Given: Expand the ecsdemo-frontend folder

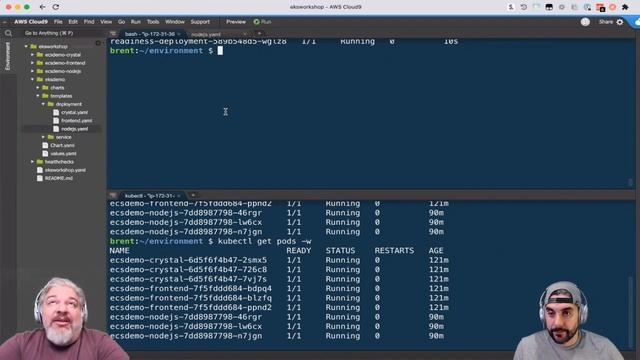Looking at the screenshot, I should click(32, 63).
